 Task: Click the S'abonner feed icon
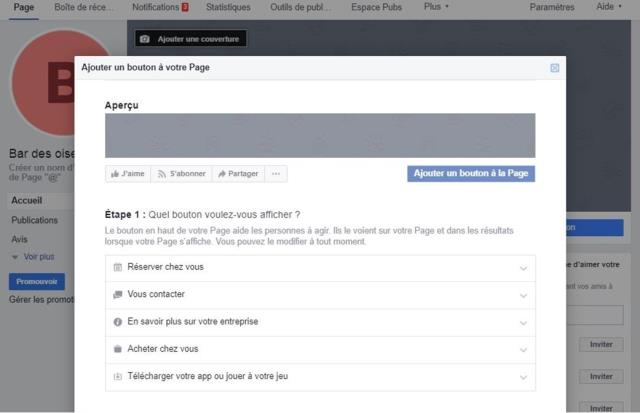(x=162, y=174)
